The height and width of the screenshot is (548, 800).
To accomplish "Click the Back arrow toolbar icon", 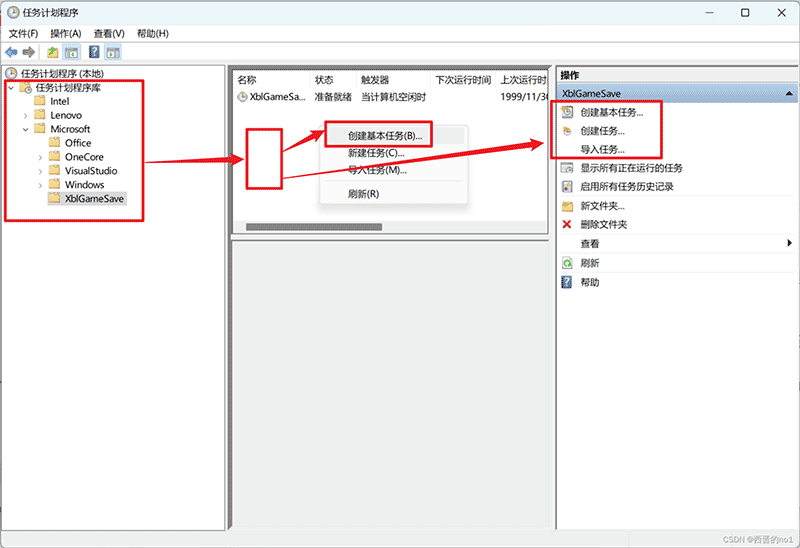I will 11,52.
